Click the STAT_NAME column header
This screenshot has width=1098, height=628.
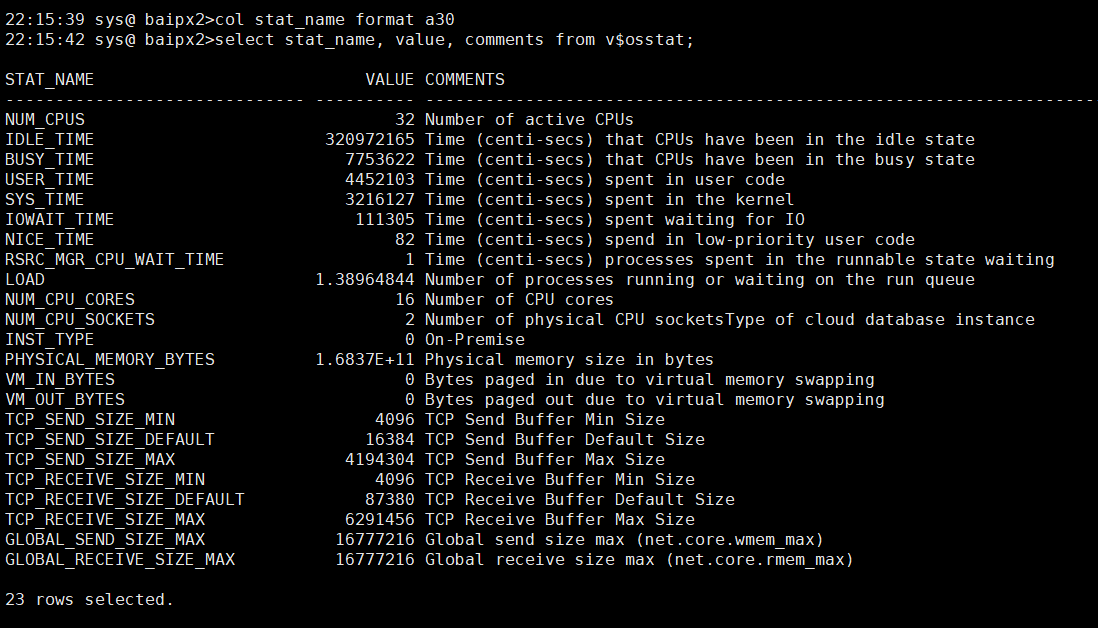pos(49,79)
